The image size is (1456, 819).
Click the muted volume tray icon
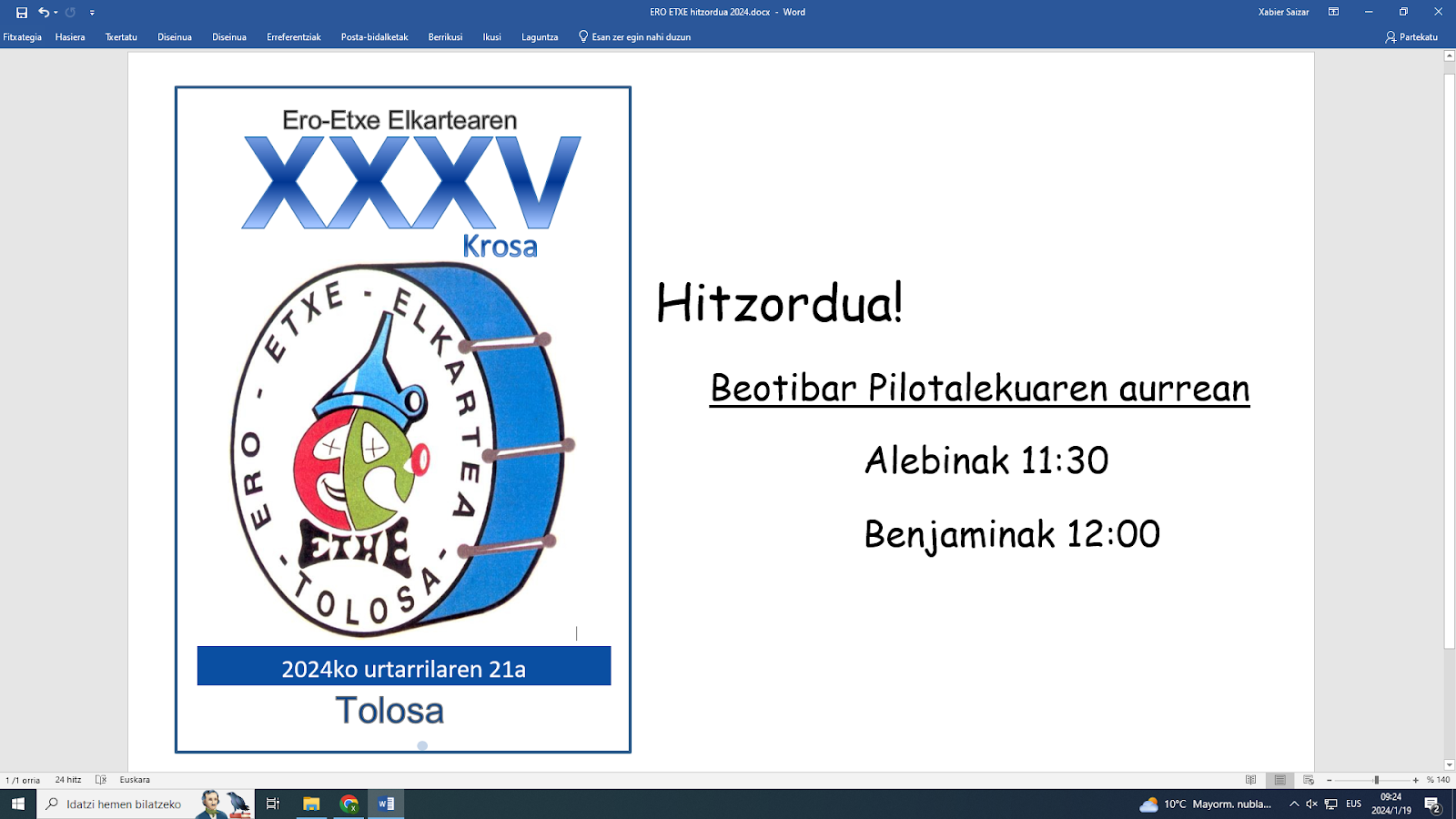click(1311, 804)
